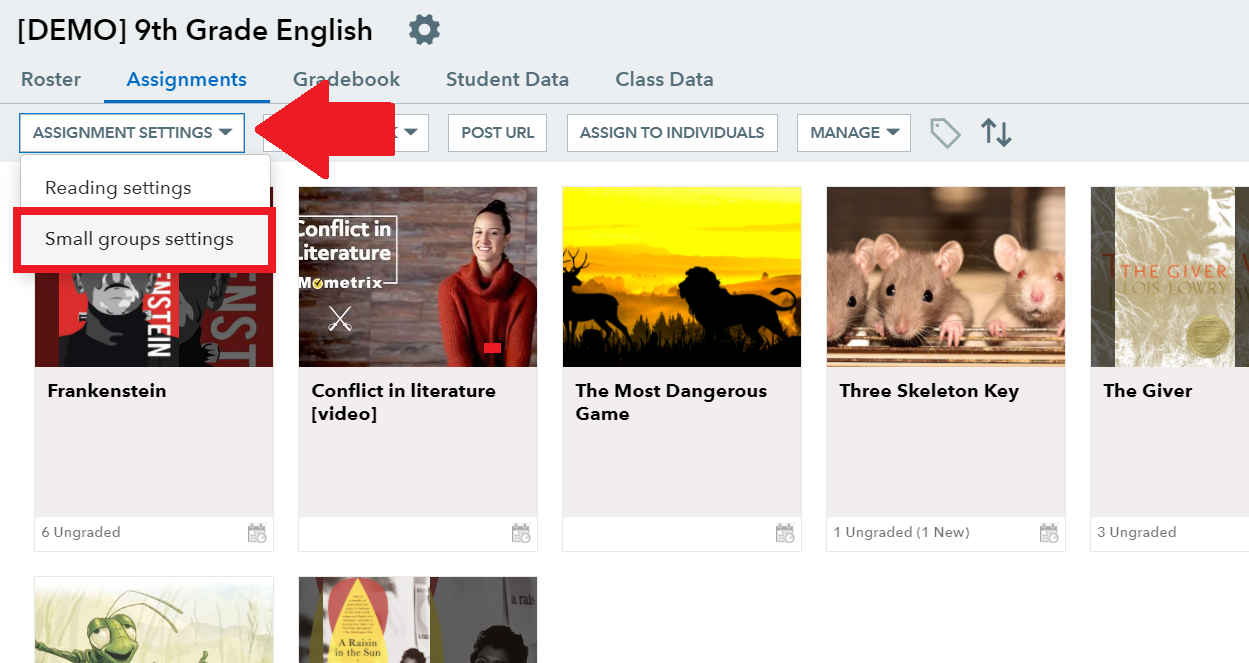Click the grasshopper cartoon thumbnail
1249x663 pixels.
[x=154, y=620]
